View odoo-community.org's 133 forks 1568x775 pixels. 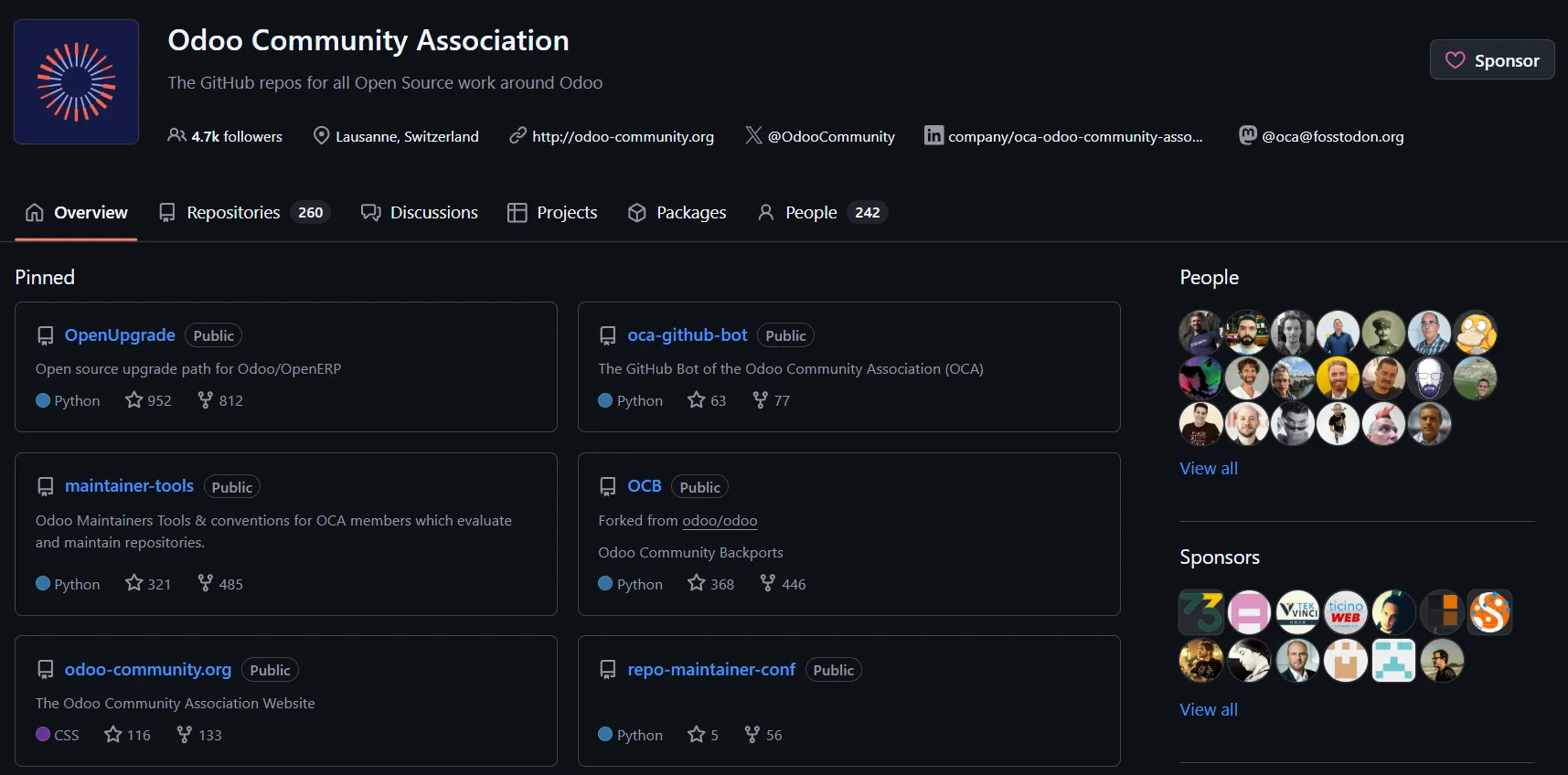[198, 735]
